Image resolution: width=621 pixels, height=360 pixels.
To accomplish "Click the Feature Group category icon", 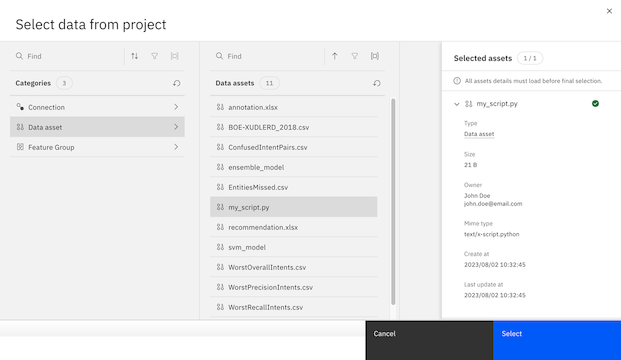I will [20, 147].
